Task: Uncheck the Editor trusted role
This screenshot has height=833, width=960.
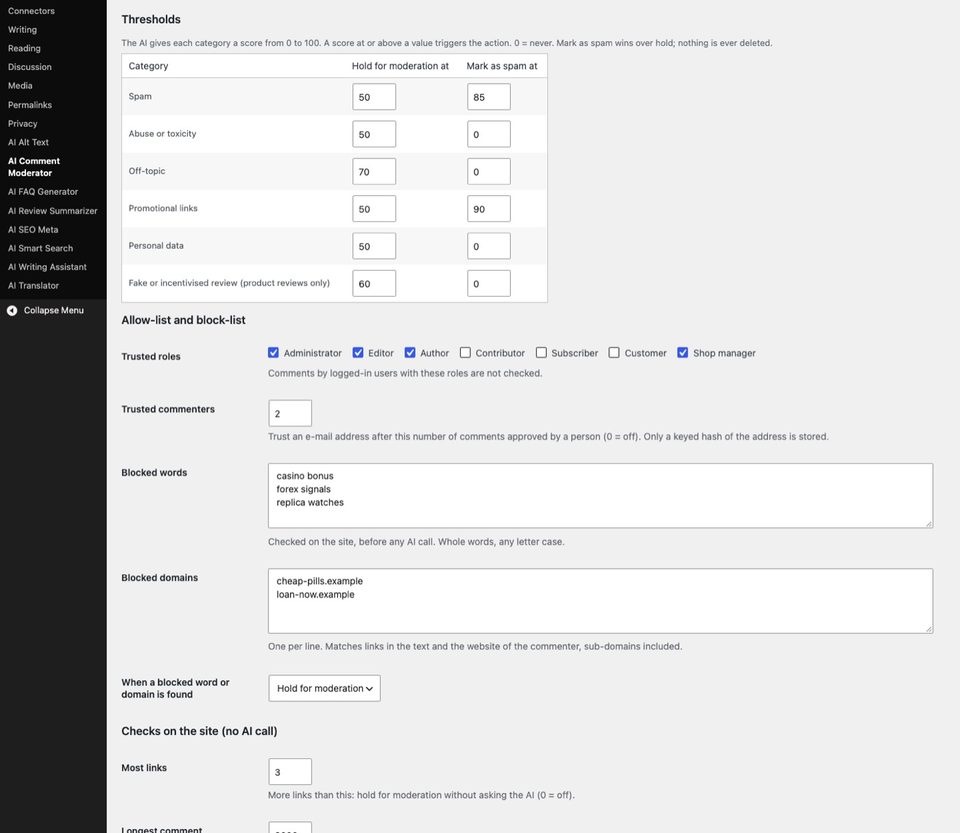Action: [x=358, y=353]
